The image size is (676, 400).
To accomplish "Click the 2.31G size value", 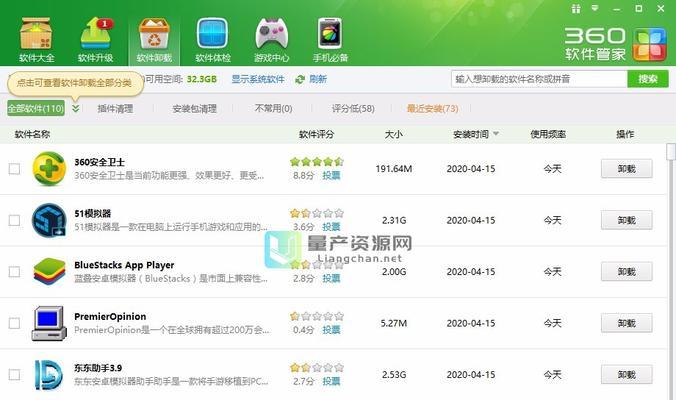I will tap(394, 220).
